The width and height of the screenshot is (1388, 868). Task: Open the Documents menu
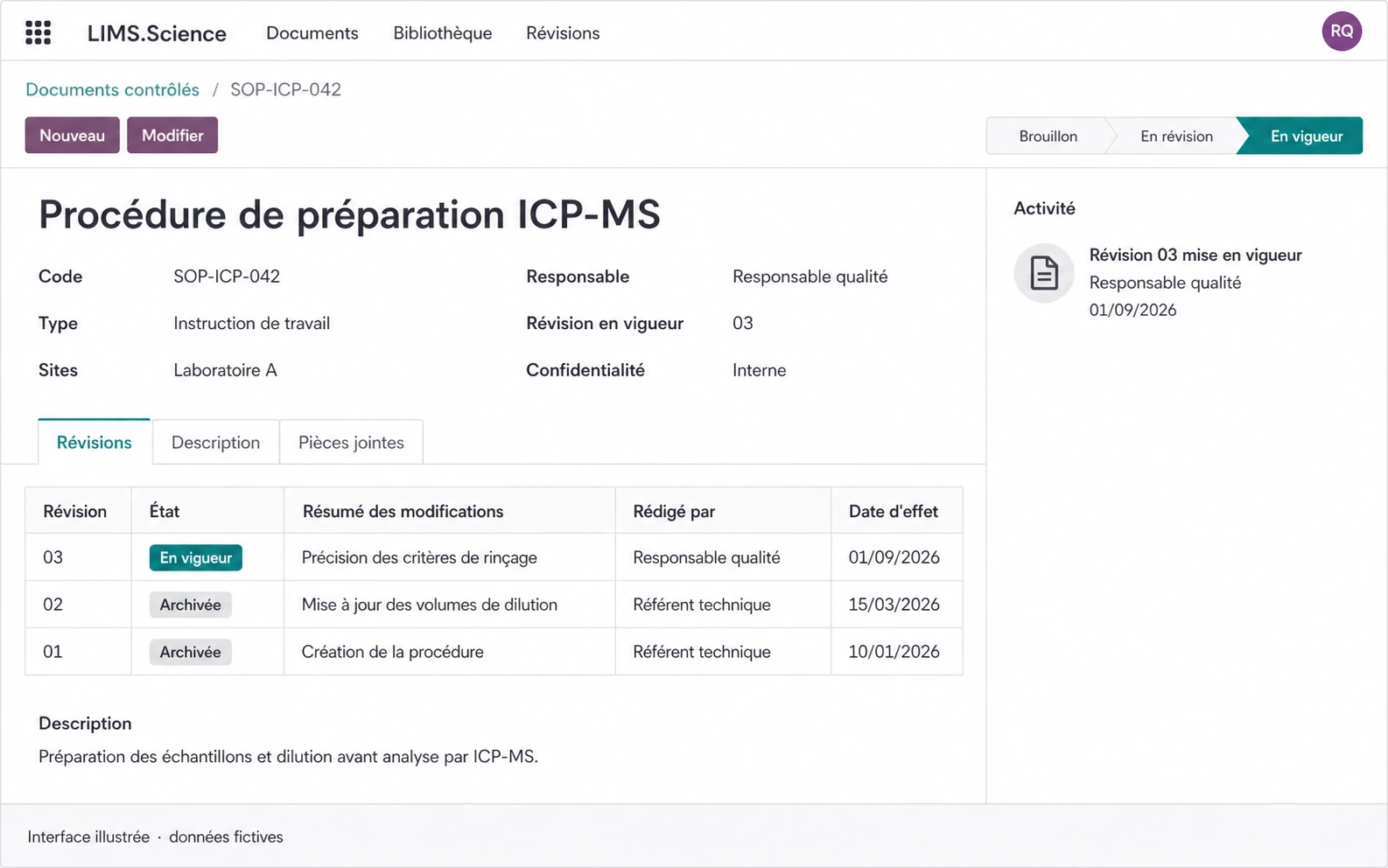(312, 32)
